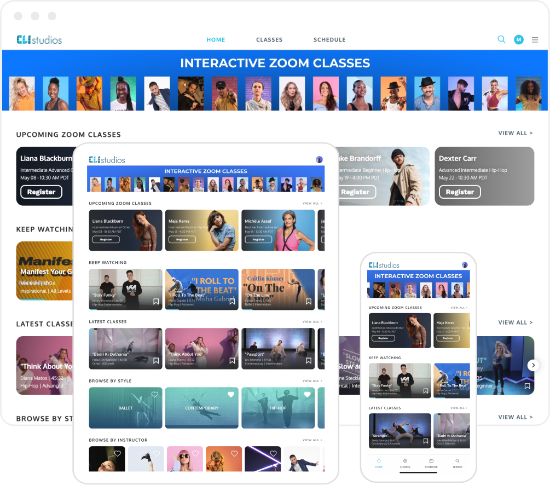Unfavorite the Contemporary style on tablet
Viewport: 550px width, 485px height.
[x=231, y=395]
